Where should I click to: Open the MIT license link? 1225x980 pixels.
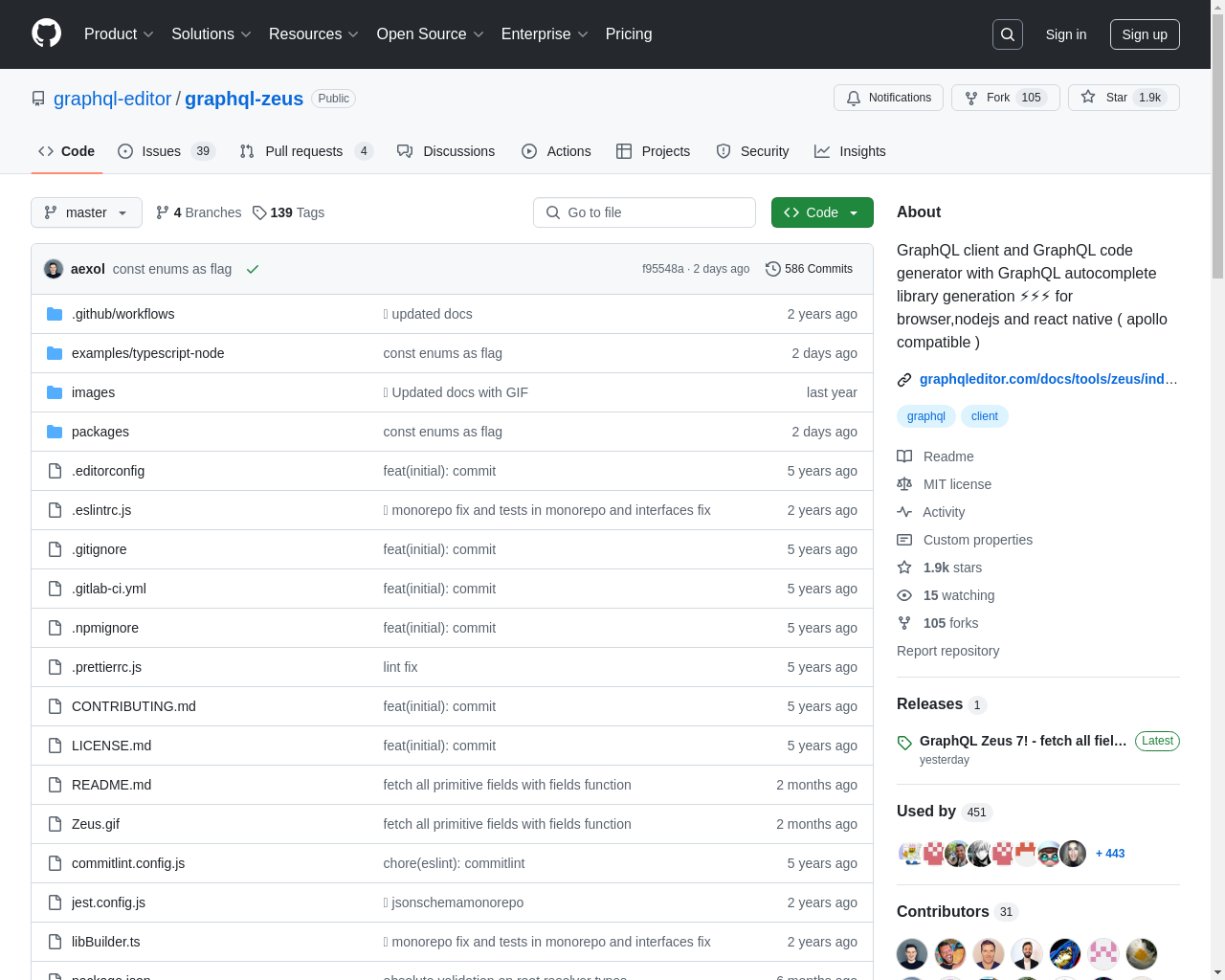coord(944,484)
